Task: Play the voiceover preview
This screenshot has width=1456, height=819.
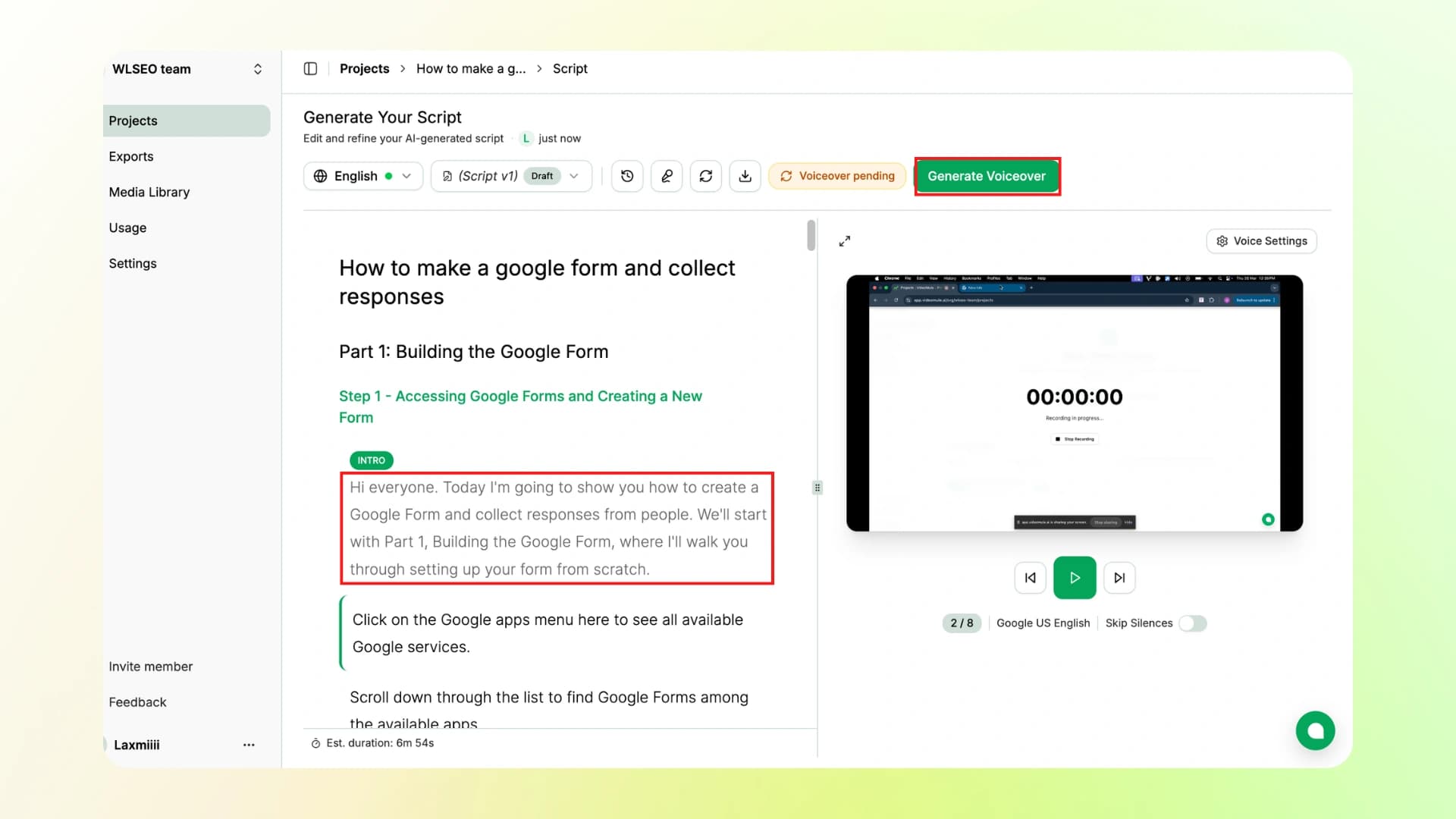Action: pyautogui.click(x=1075, y=577)
